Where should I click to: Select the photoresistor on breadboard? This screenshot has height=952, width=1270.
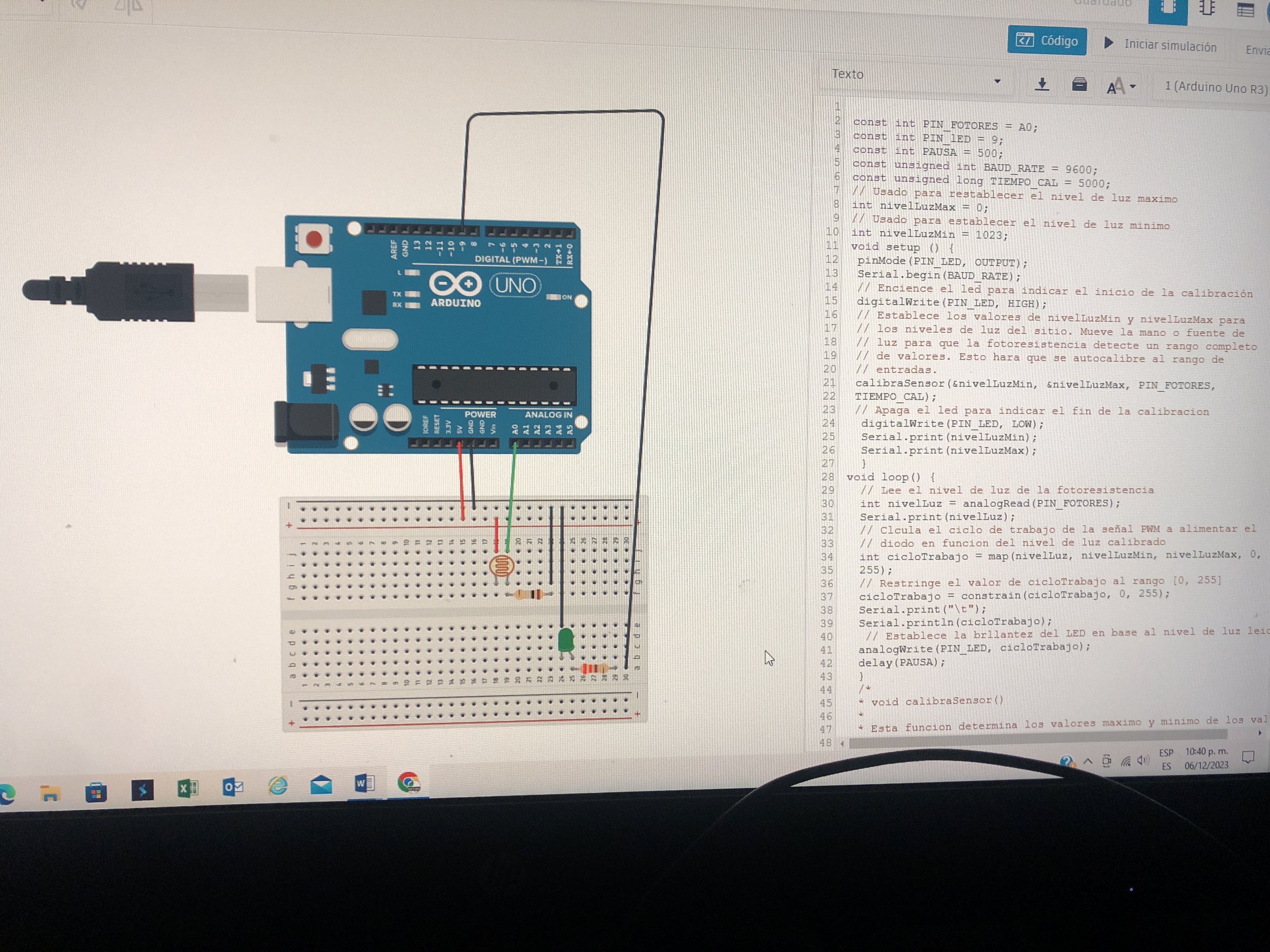pos(501,566)
